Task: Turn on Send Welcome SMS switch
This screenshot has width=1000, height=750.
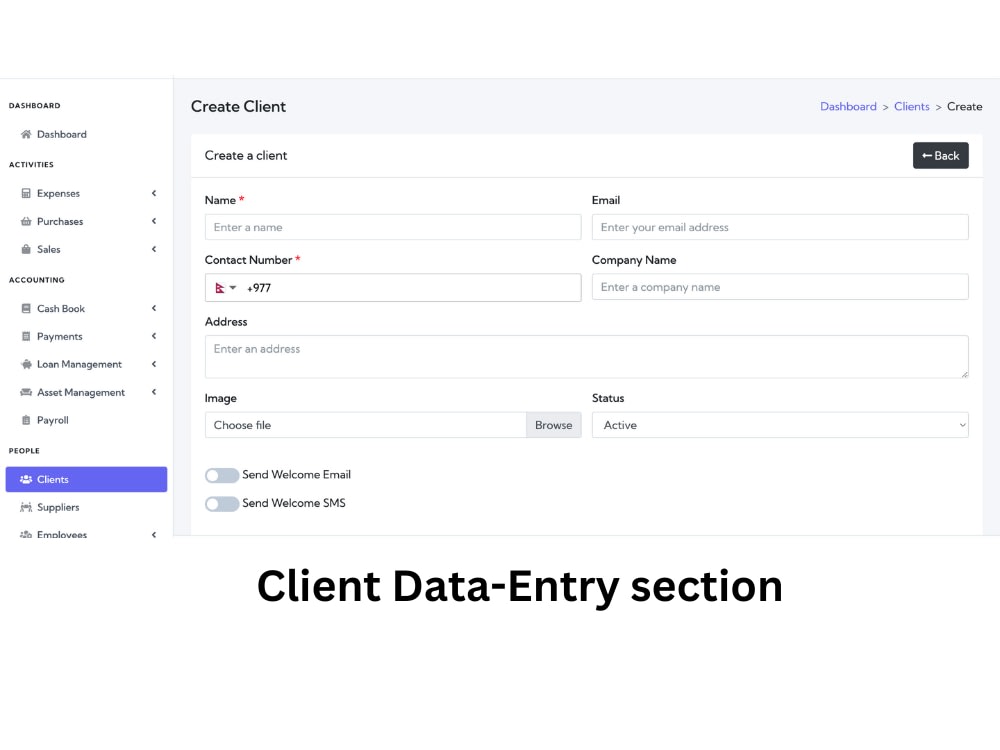Action: [222, 504]
